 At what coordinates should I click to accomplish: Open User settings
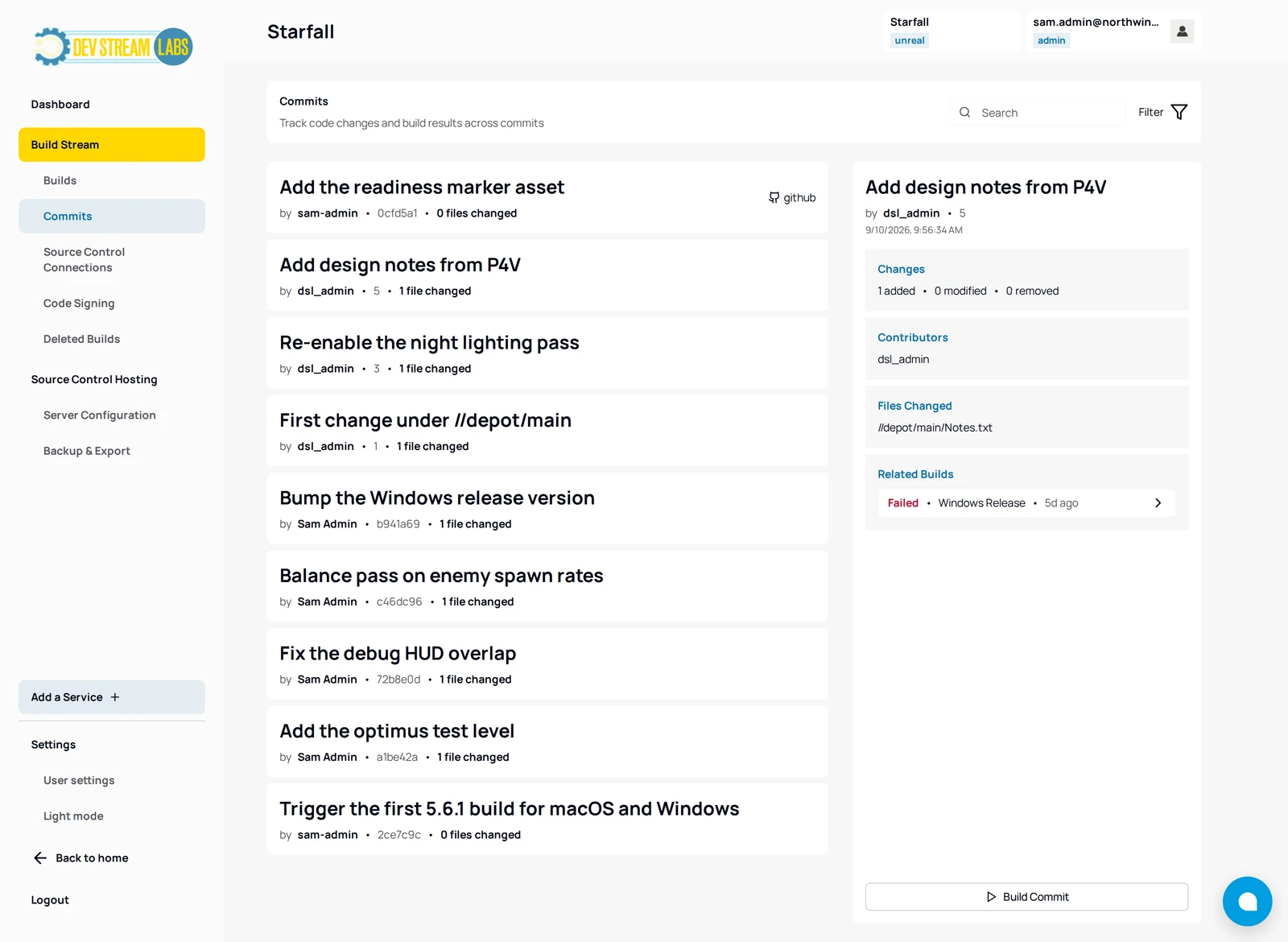(x=79, y=780)
